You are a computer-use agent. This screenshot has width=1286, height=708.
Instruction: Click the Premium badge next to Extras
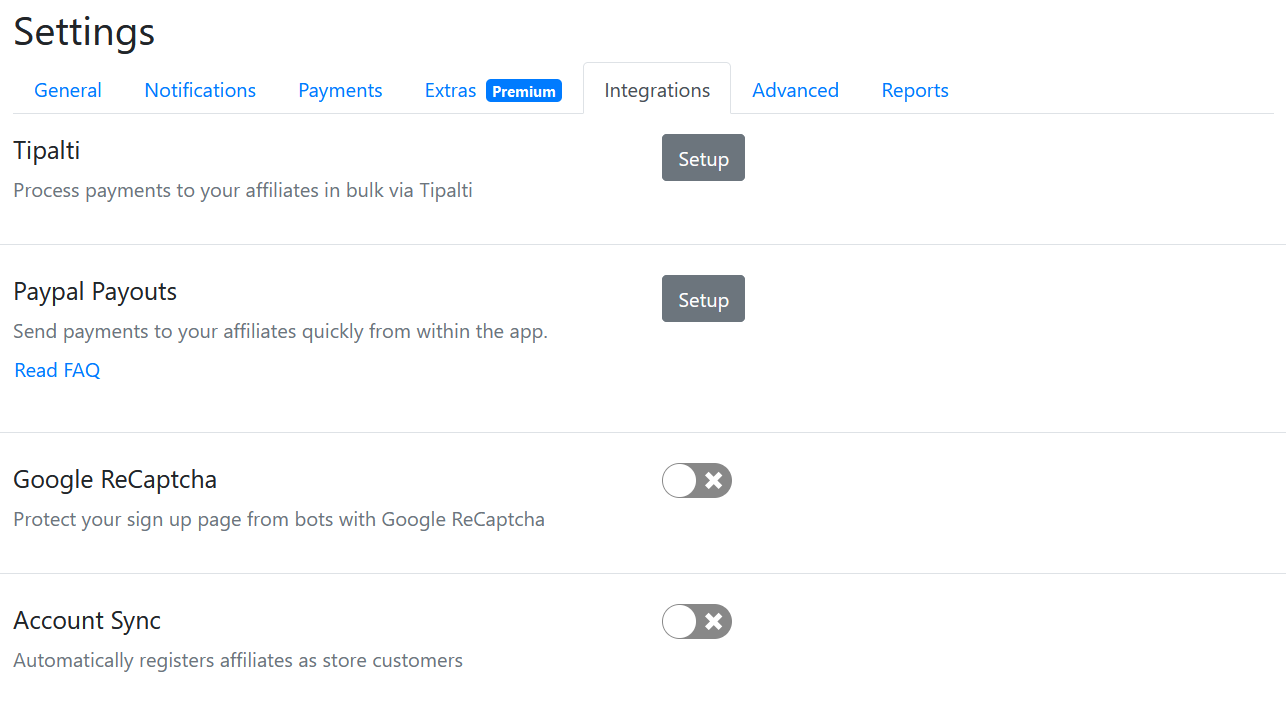(524, 91)
